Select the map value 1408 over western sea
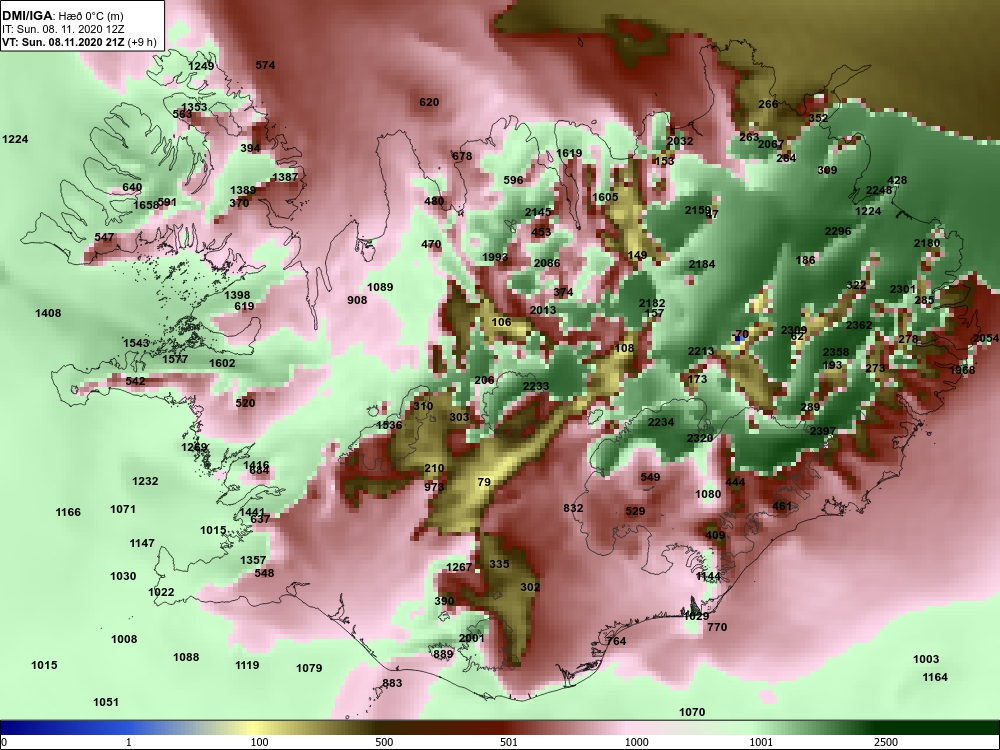 tap(48, 313)
